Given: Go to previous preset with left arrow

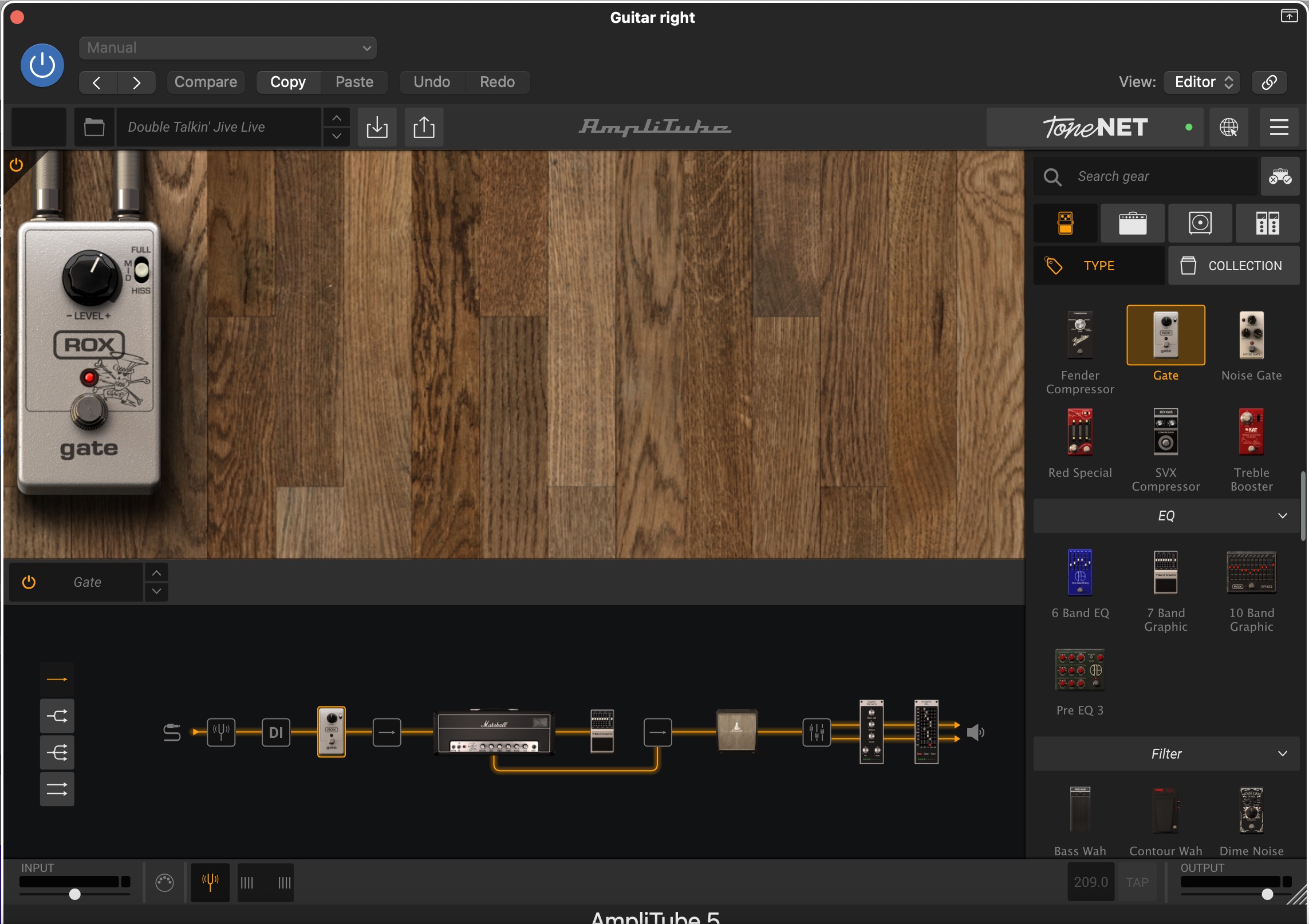Looking at the screenshot, I should click(97, 82).
